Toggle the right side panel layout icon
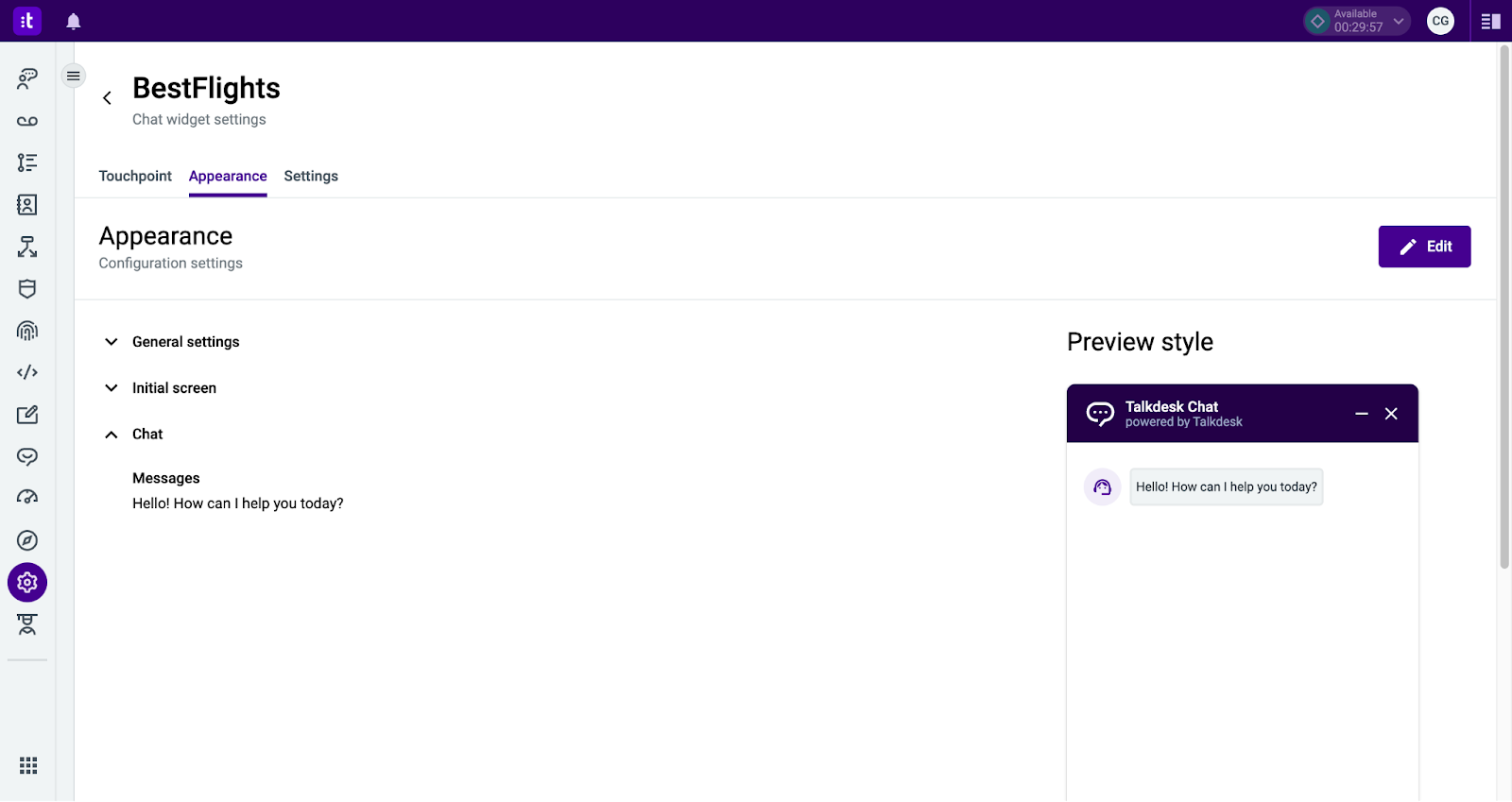1512x802 pixels. tap(1491, 22)
